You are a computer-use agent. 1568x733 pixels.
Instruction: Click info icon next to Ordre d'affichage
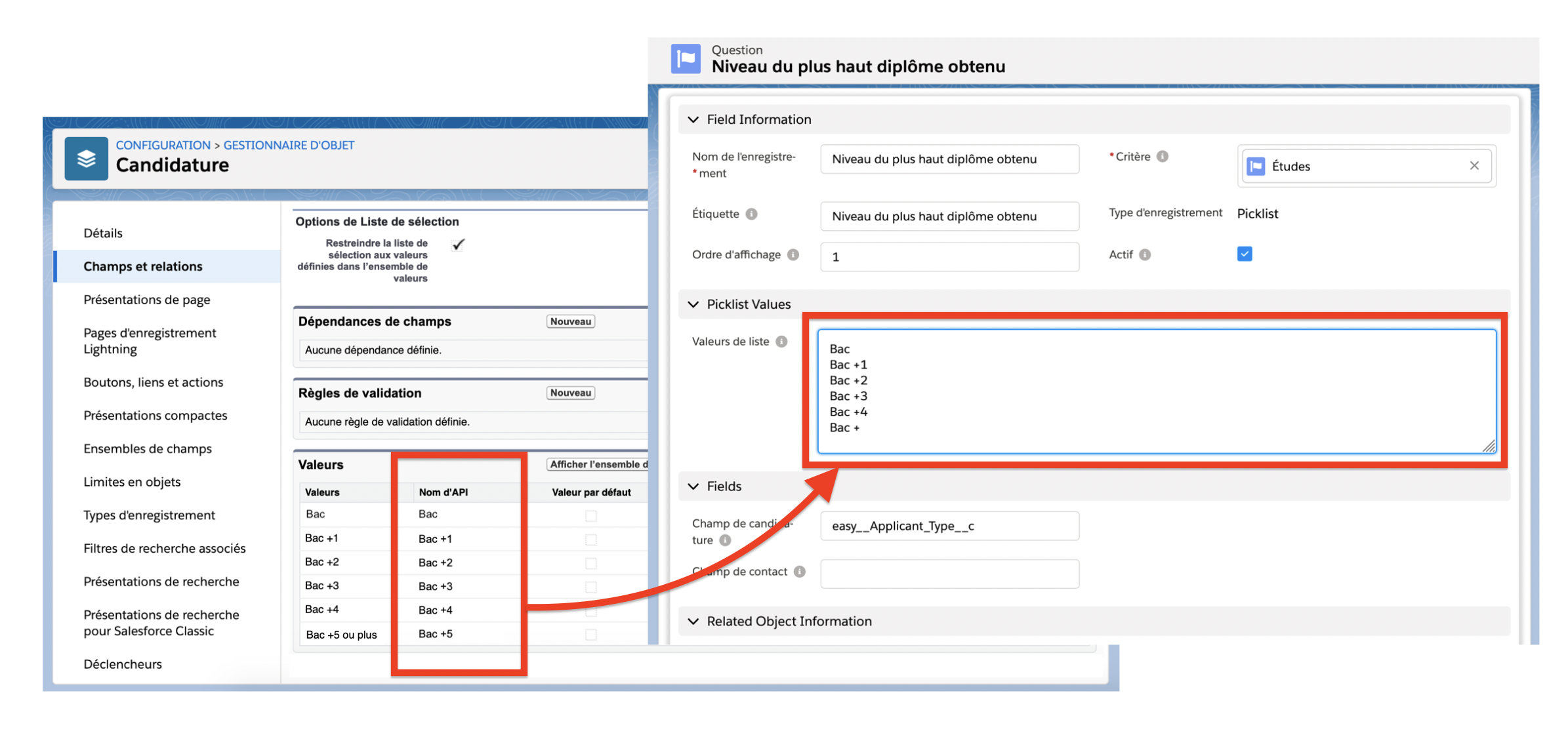(793, 254)
